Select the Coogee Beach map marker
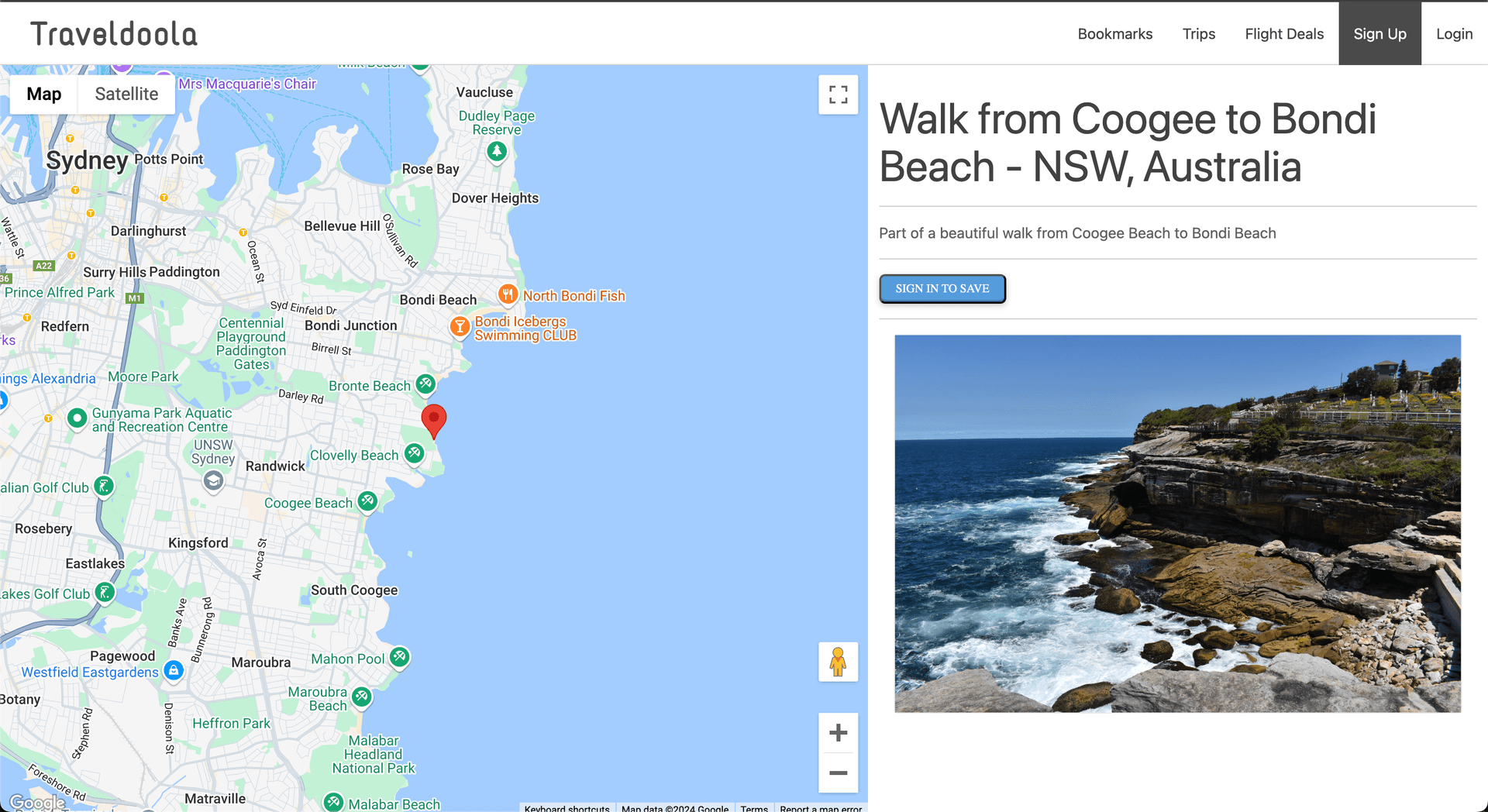1488x812 pixels. (368, 501)
